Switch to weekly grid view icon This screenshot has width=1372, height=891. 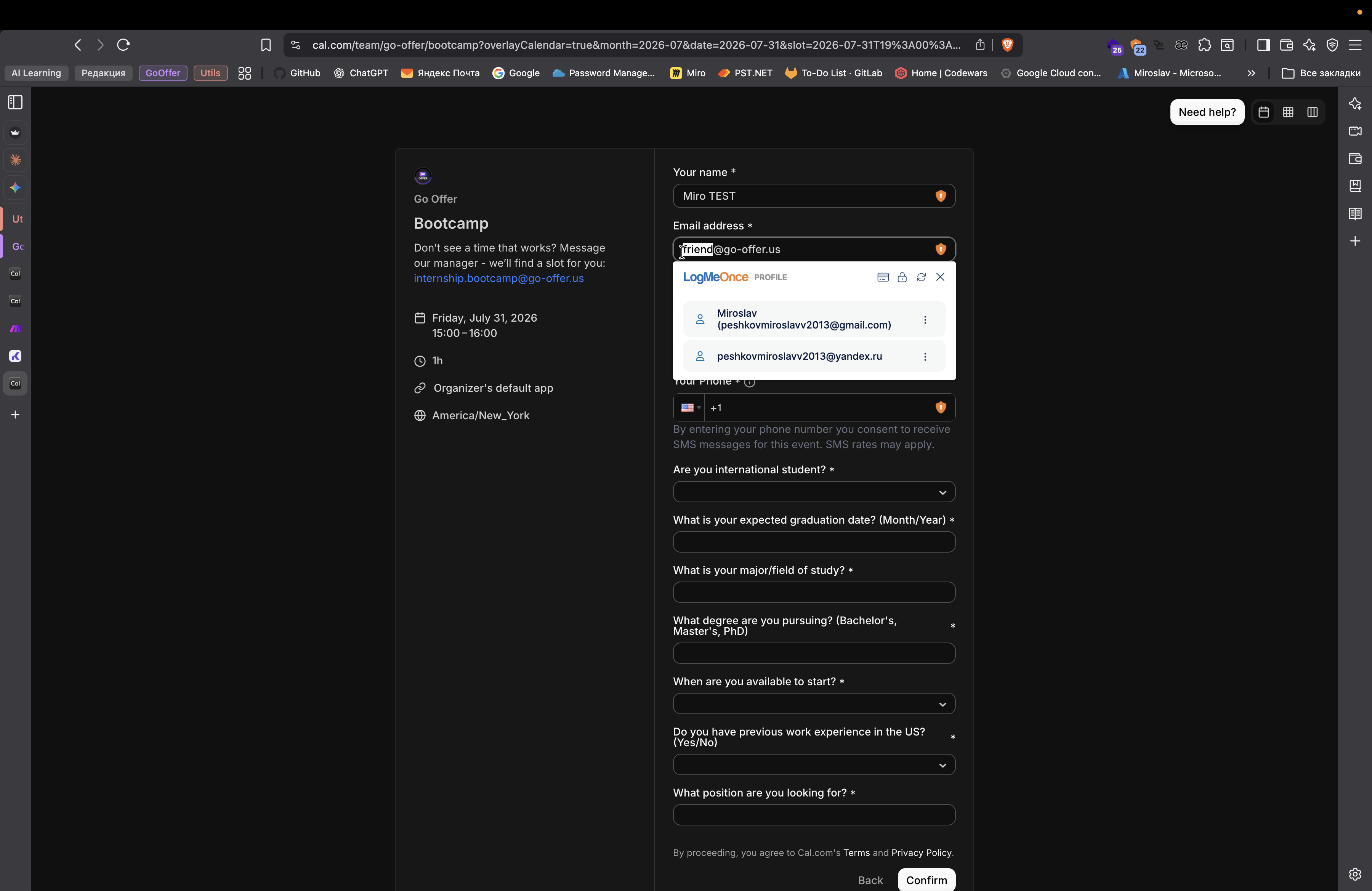[1288, 112]
